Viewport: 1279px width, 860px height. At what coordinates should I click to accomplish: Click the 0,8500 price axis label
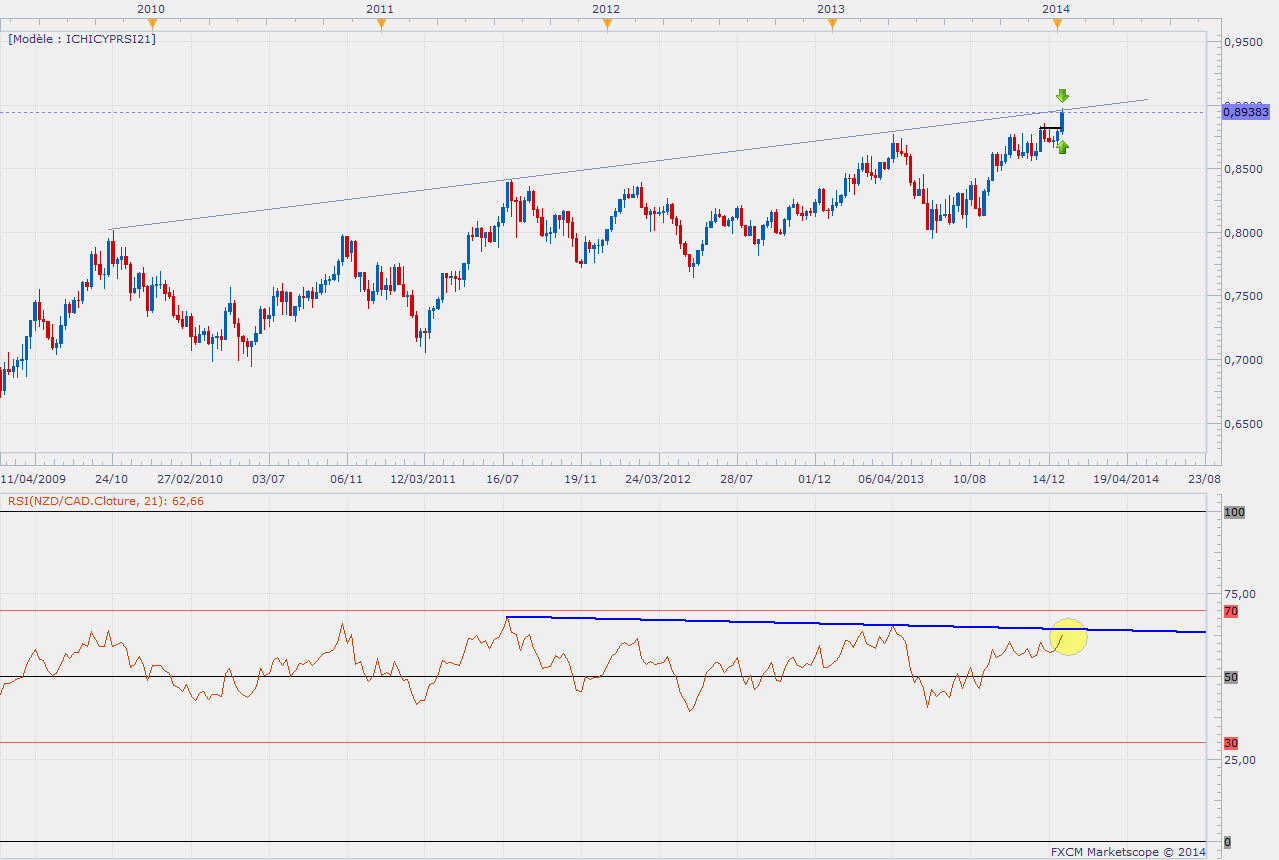tap(1244, 169)
